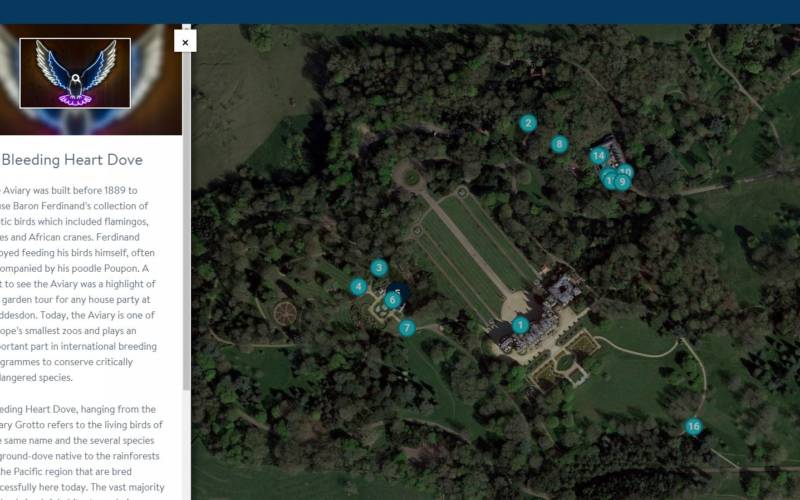
Task: Click map marker number 10
Action: tap(628, 169)
